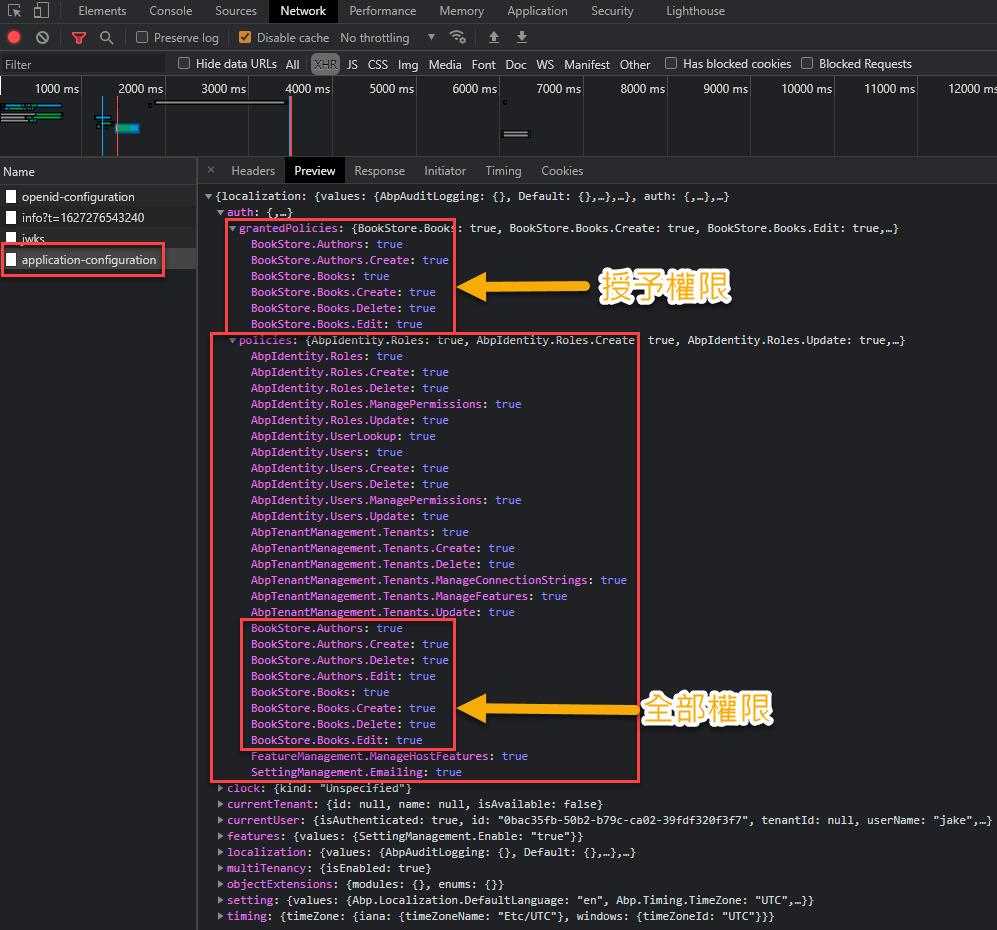Collapse the grantedPolicies node
997x930 pixels.
233,229
